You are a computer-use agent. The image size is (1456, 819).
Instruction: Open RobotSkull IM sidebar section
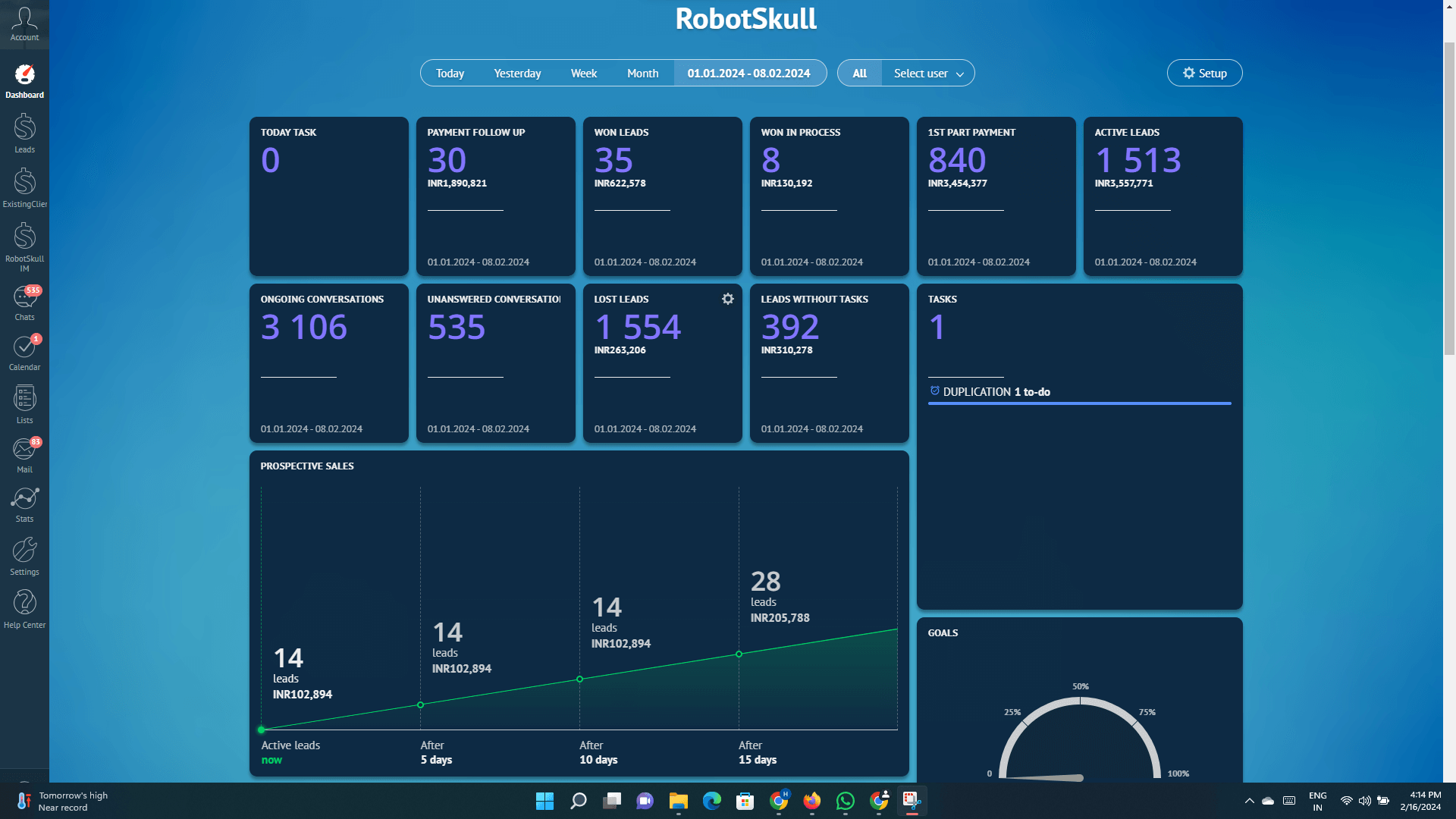point(24,246)
